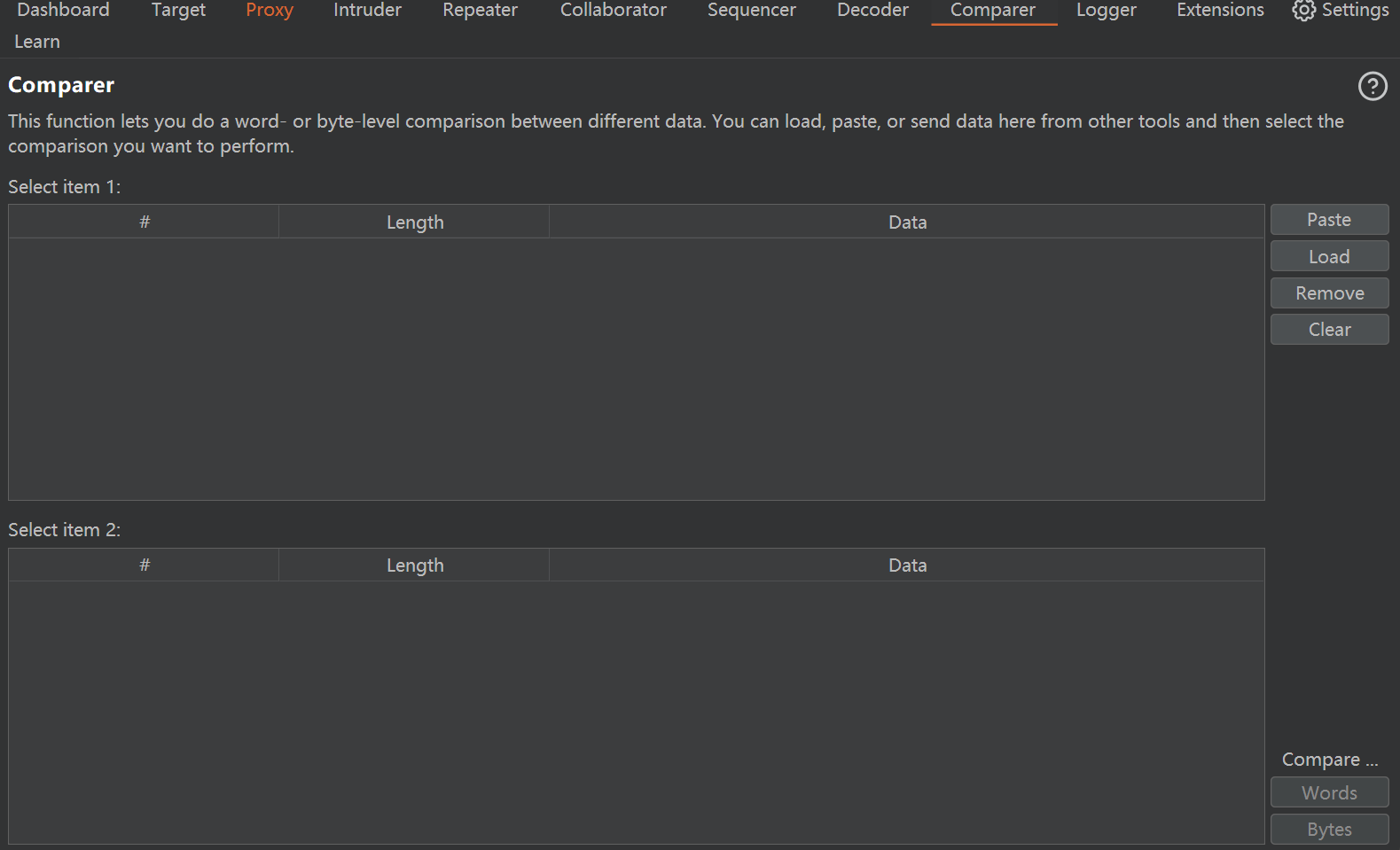Compare items by Bytes

click(1328, 830)
